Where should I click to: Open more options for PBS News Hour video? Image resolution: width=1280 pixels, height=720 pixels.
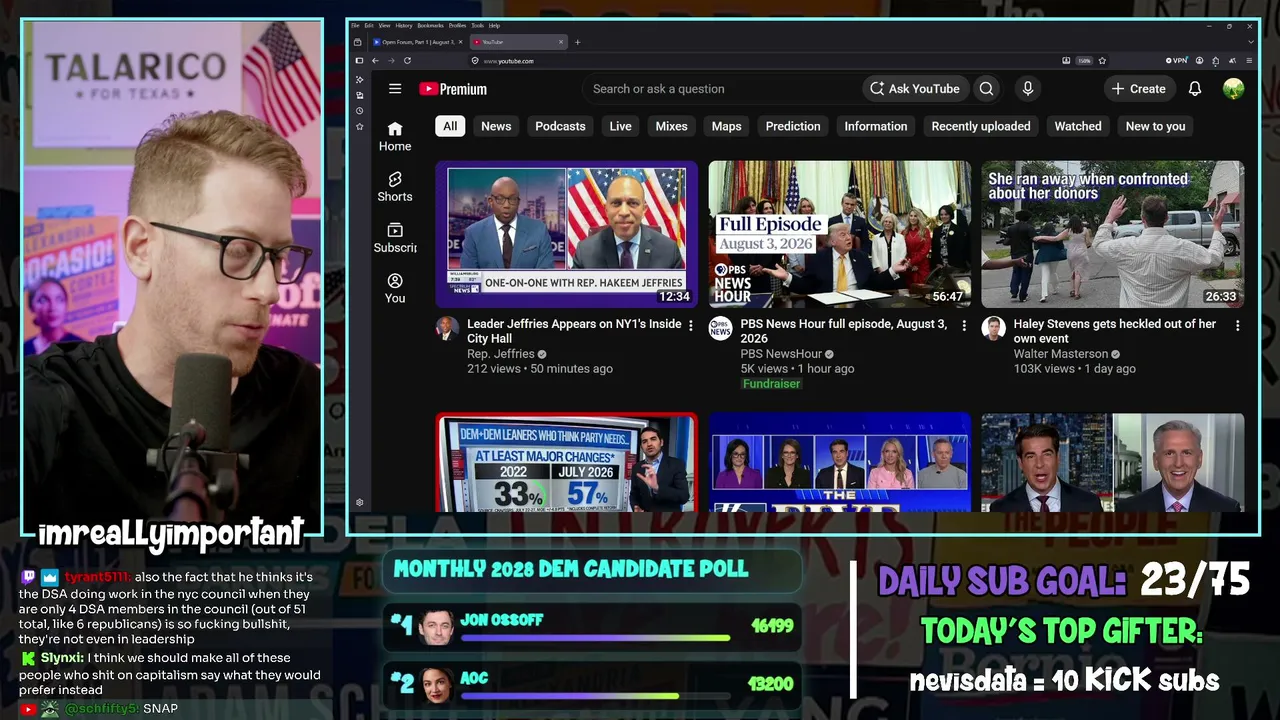[964, 326]
